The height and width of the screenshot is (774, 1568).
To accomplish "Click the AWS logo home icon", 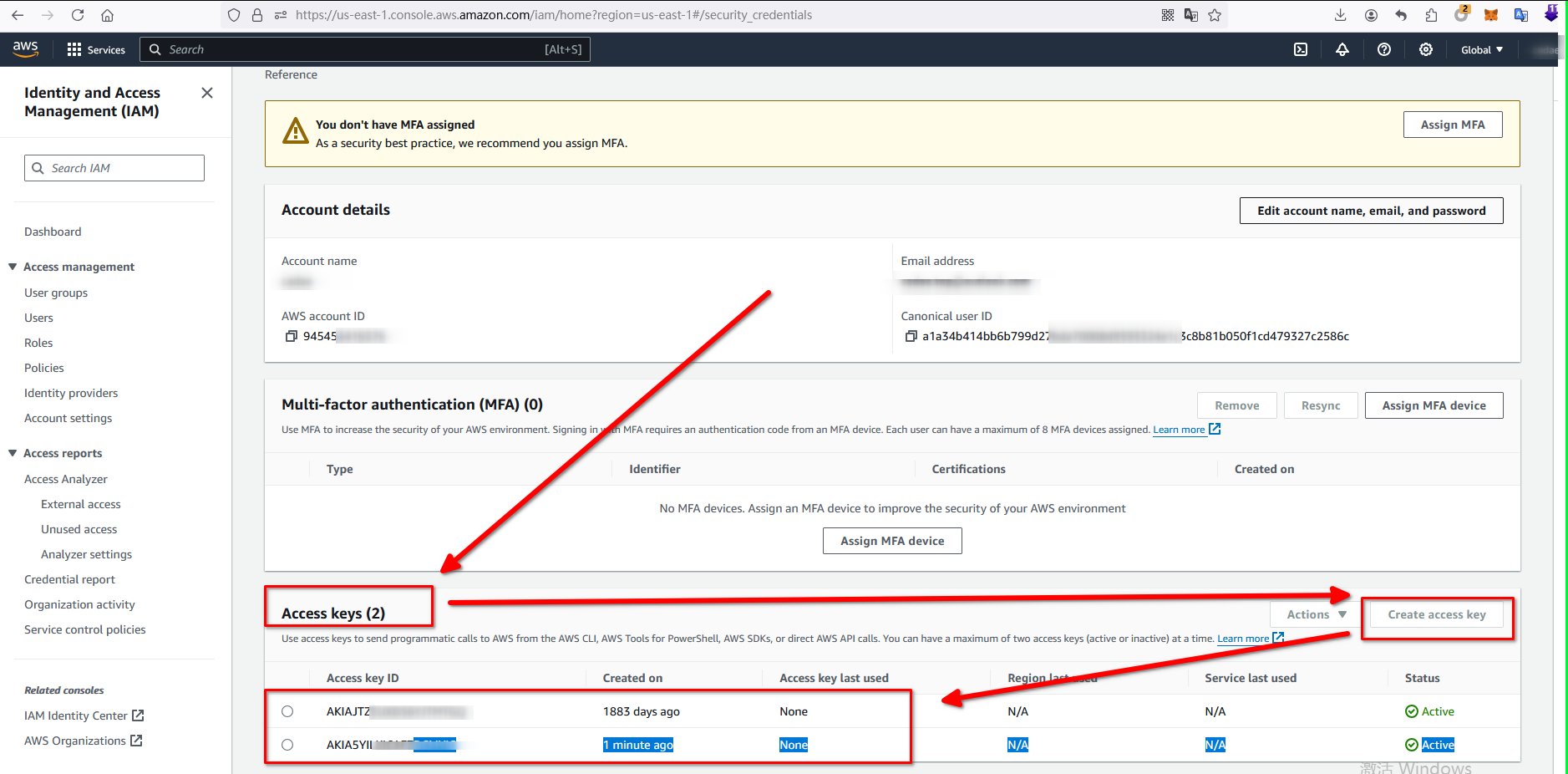I will (x=26, y=49).
